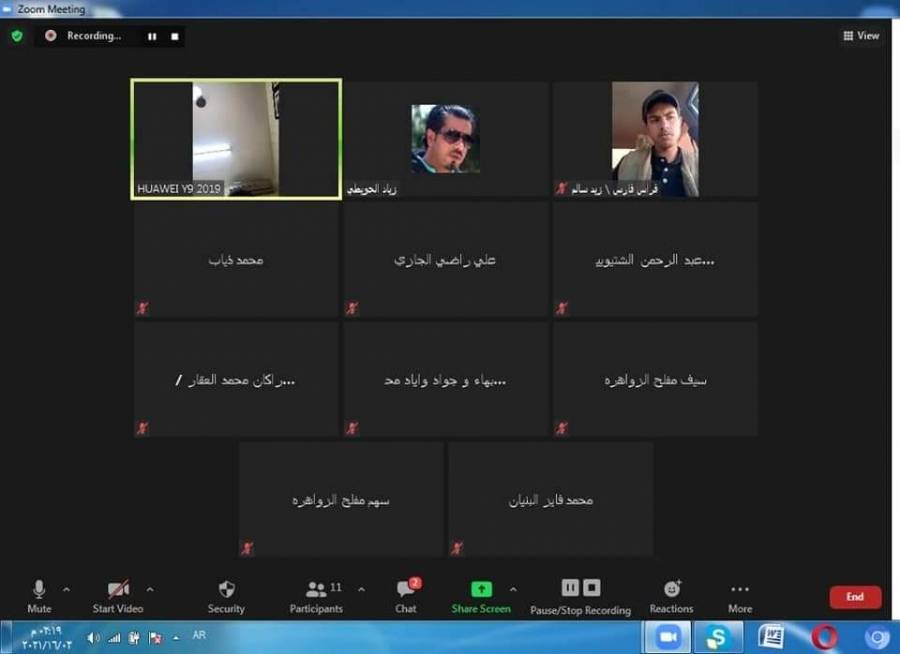Screen dimensions: 900x654
Task: Open Chat with the unread badge
Action: [405, 588]
